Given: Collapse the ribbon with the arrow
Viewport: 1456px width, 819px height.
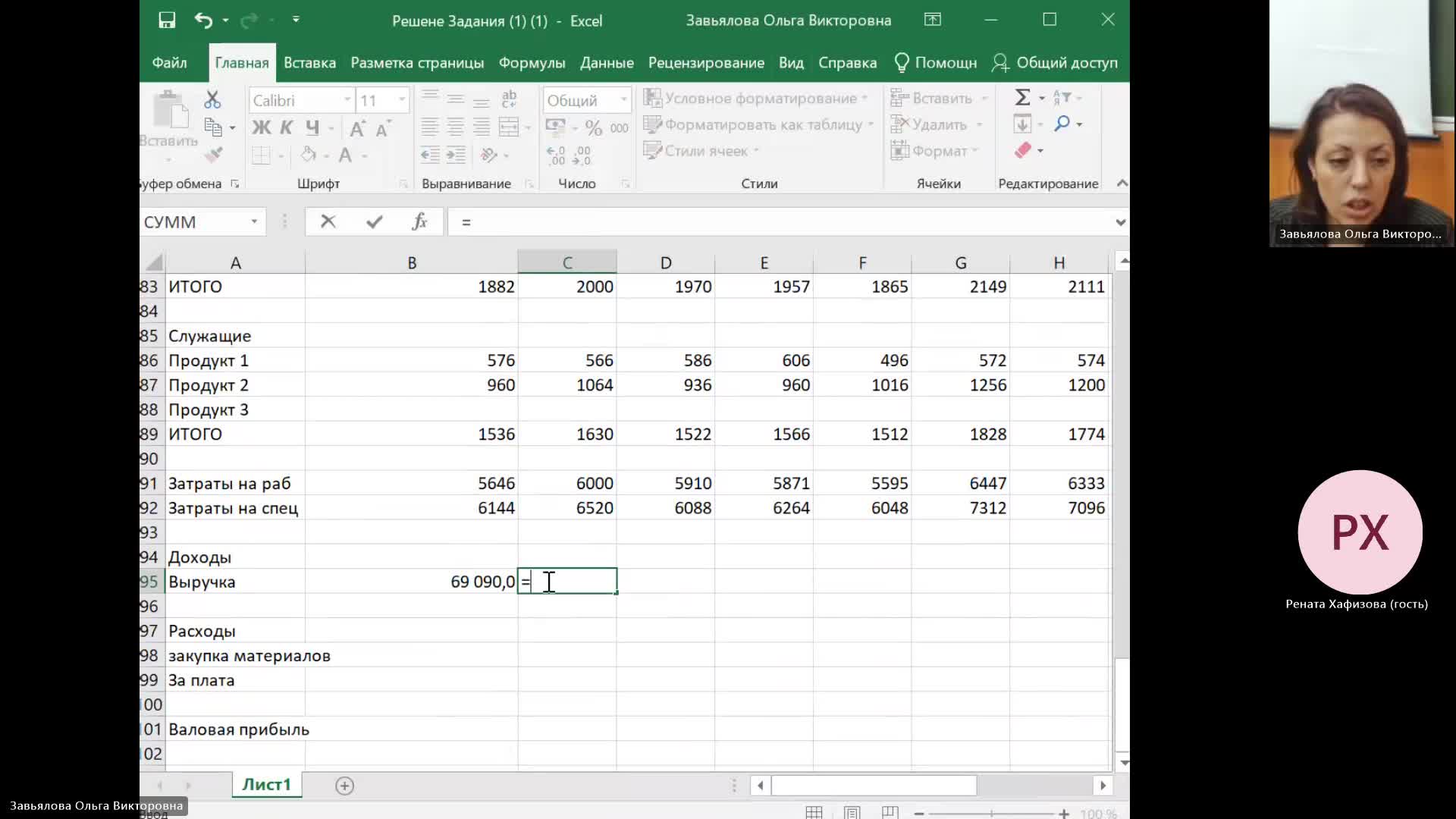Looking at the screenshot, I should pos(1122,183).
